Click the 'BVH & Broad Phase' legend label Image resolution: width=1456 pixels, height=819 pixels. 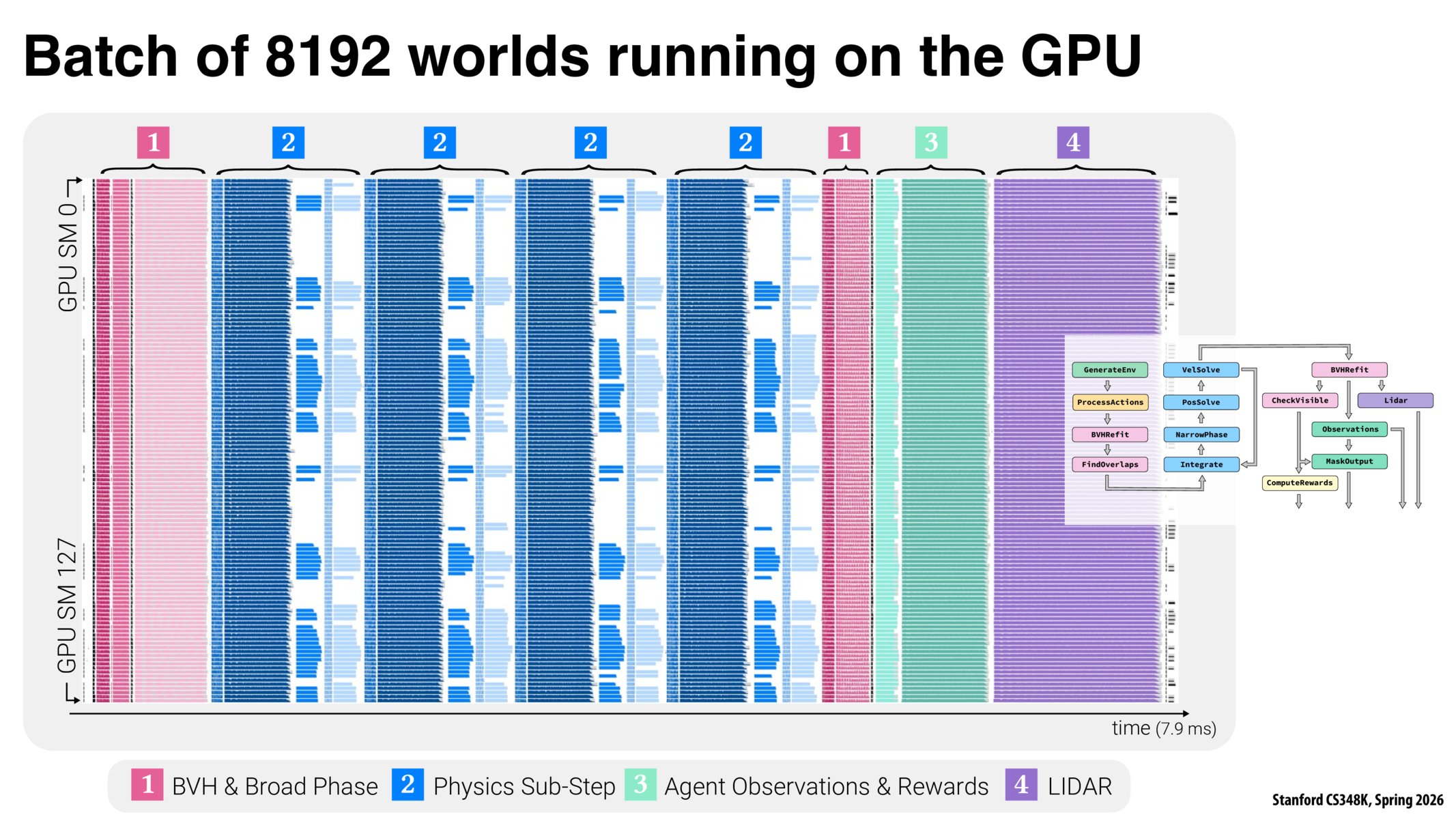(275, 786)
